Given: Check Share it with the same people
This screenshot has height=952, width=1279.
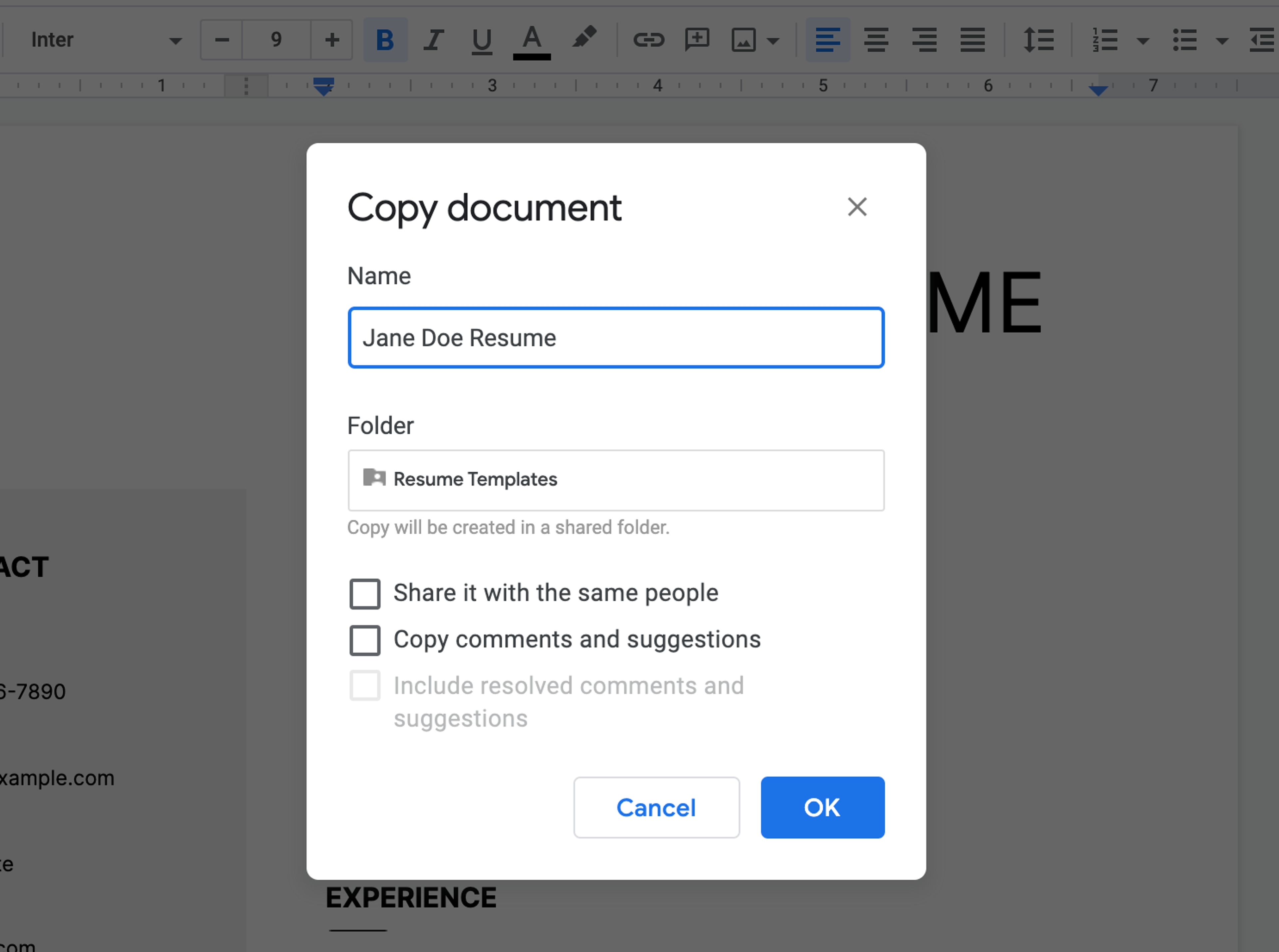Looking at the screenshot, I should click(365, 594).
